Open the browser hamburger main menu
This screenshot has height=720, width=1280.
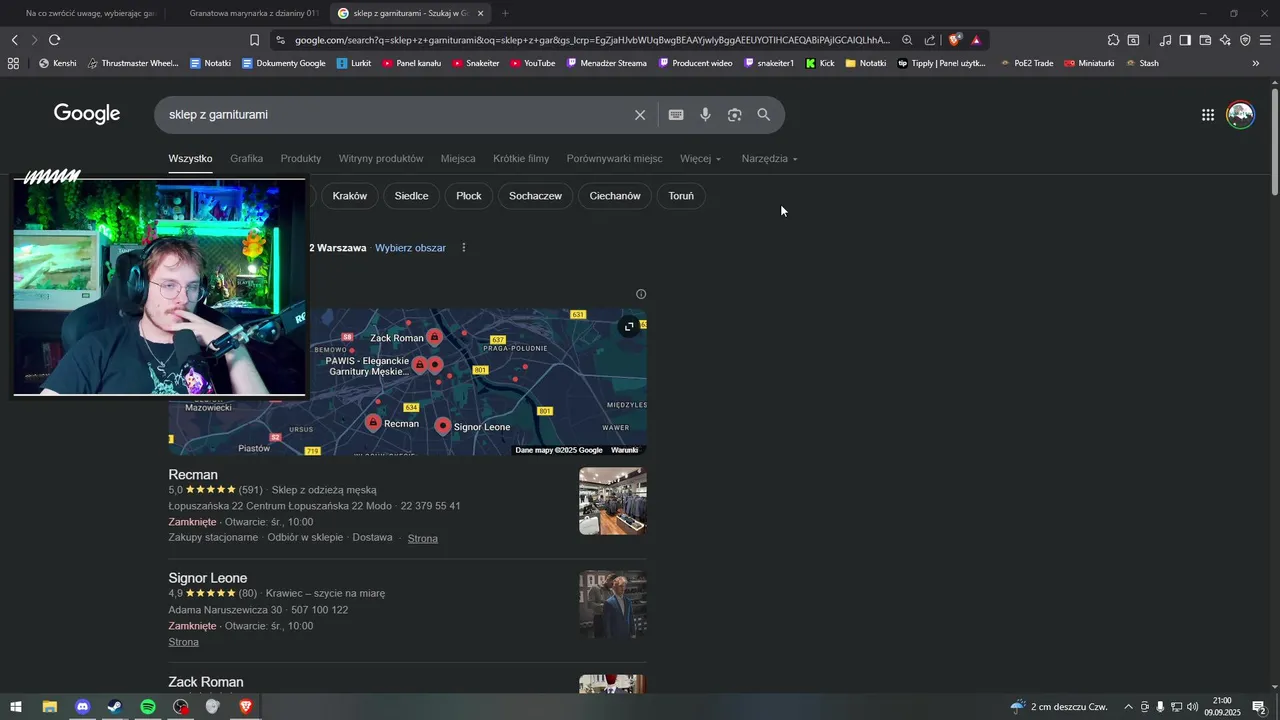[x=1265, y=40]
